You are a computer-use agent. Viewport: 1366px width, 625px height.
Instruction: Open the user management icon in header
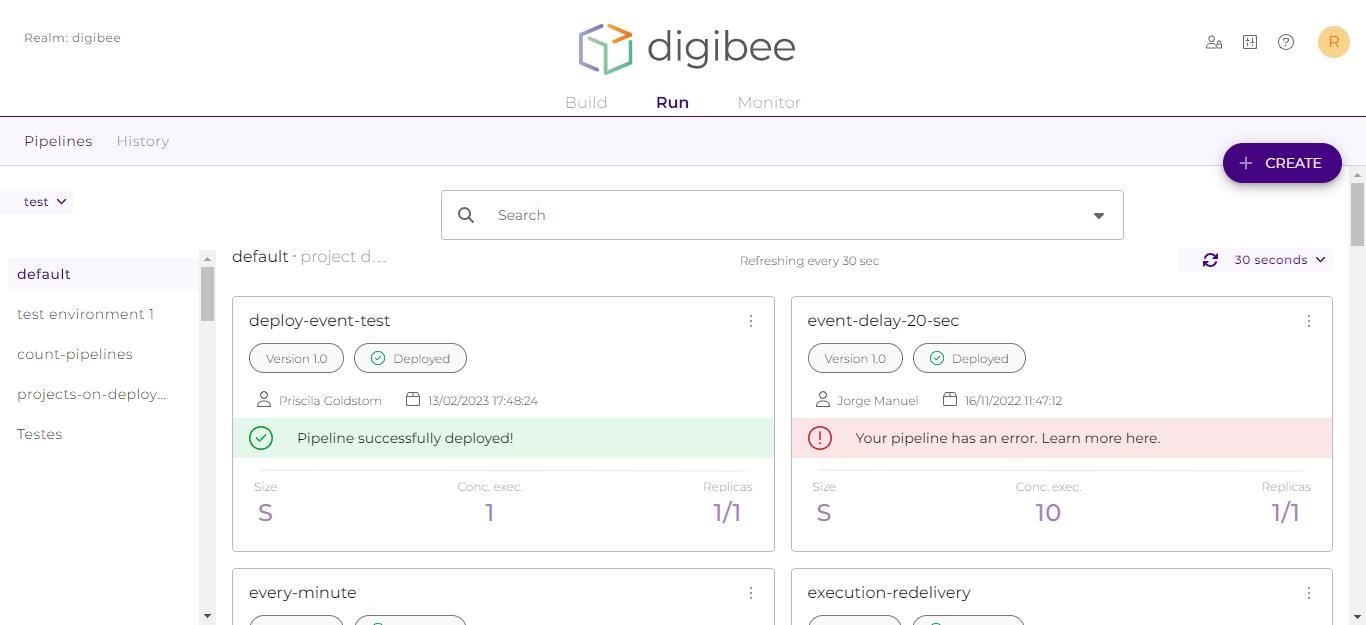click(x=1213, y=42)
